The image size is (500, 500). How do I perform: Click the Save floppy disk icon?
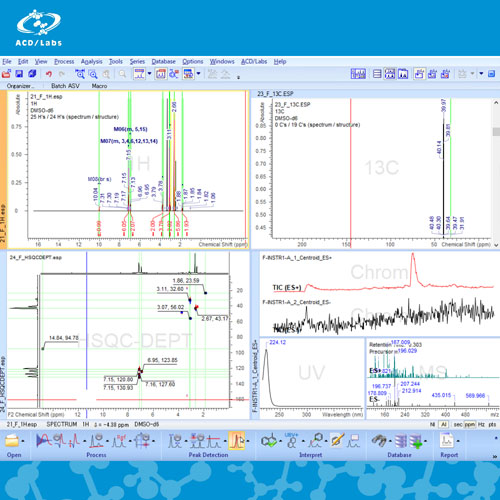[x=19, y=74]
